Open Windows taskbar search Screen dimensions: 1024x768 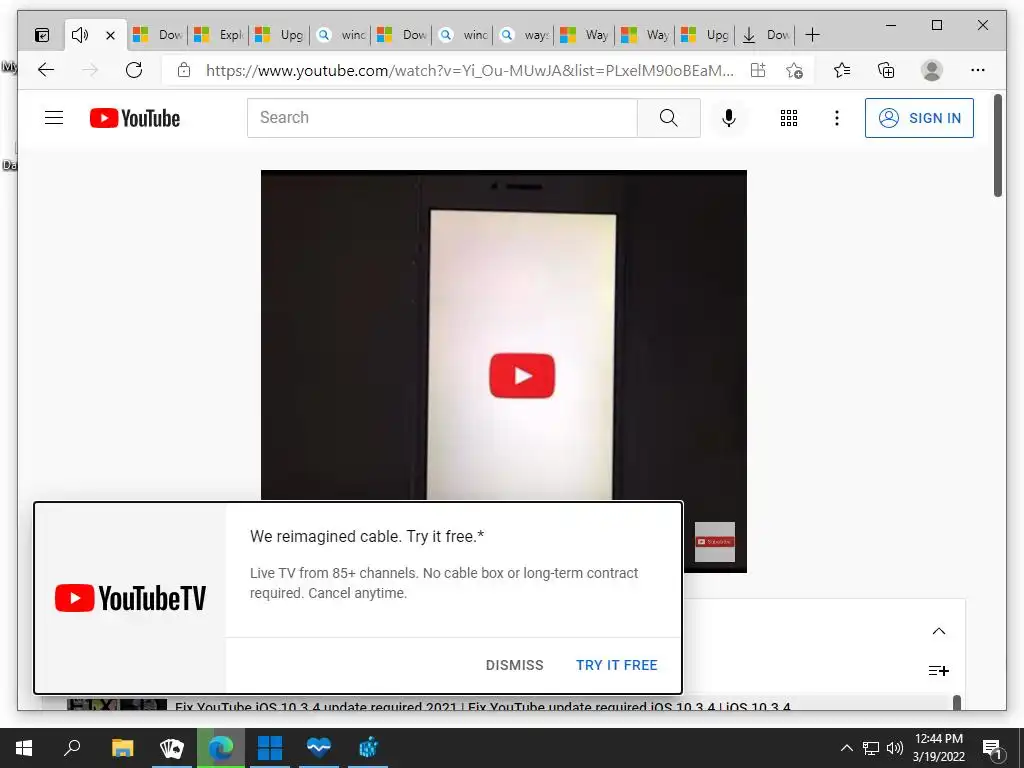coord(72,748)
